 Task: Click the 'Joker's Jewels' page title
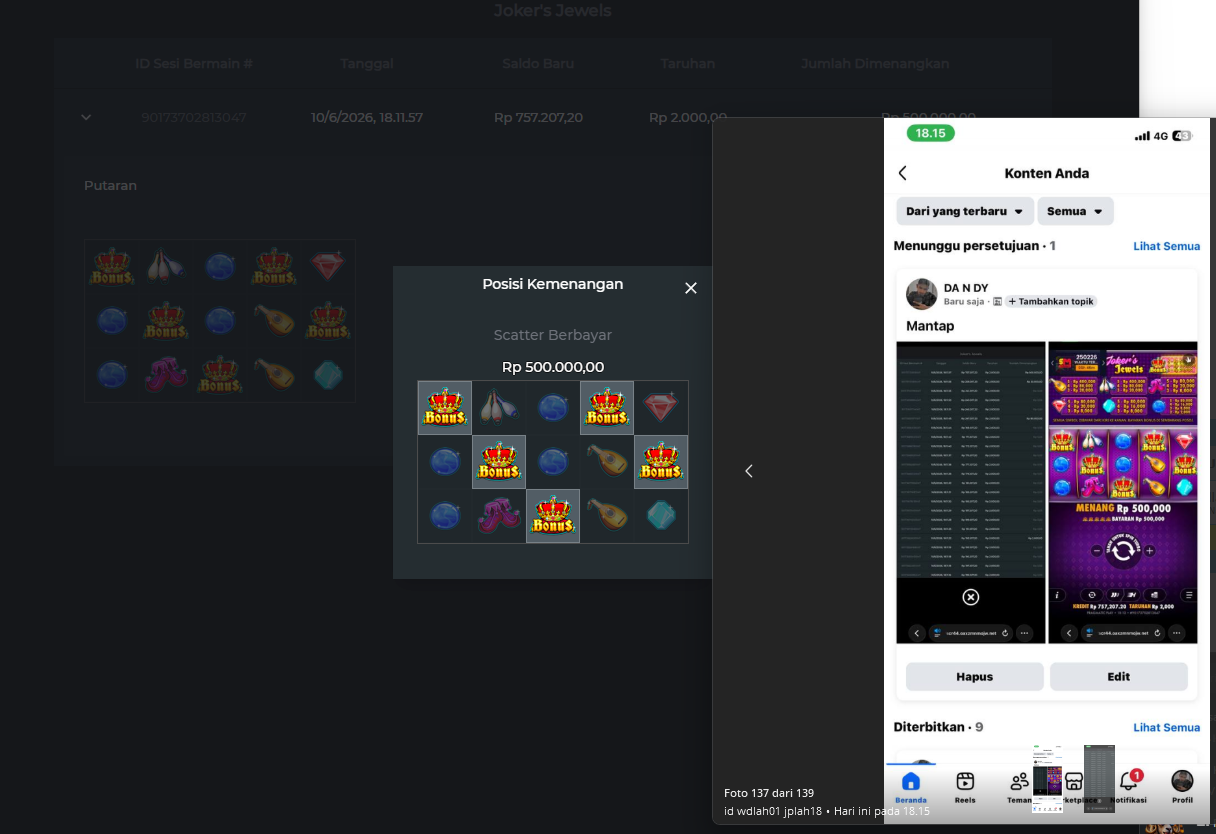coord(552,11)
